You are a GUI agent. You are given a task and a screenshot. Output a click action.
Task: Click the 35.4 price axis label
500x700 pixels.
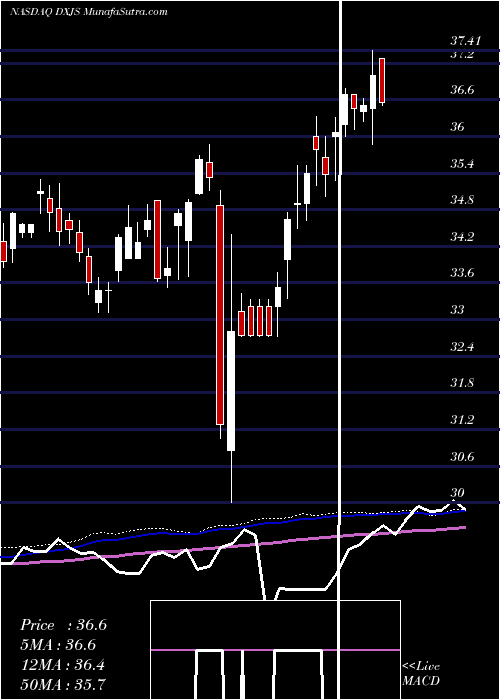462,163
